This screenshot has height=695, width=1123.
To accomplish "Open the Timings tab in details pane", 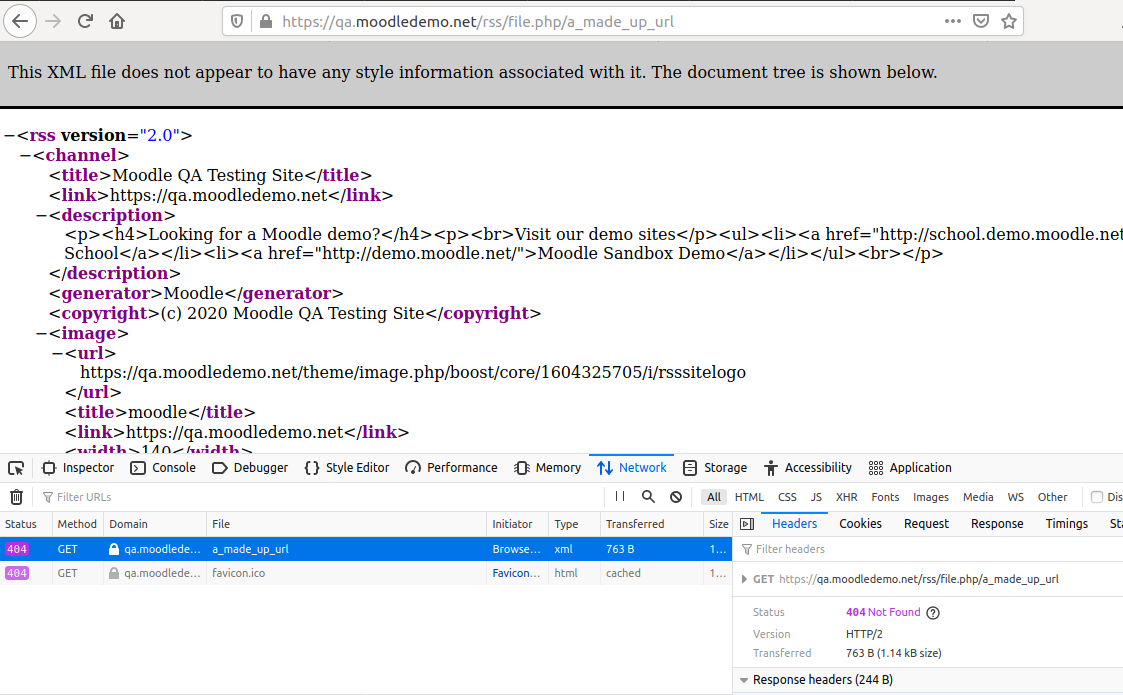I will (x=1066, y=524).
